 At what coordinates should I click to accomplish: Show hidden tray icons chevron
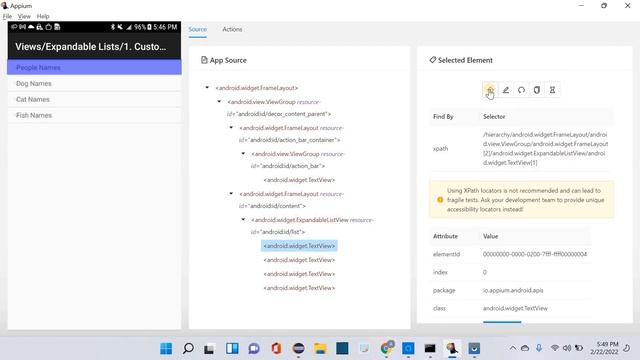pyautogui.click(x=513, y=348)
